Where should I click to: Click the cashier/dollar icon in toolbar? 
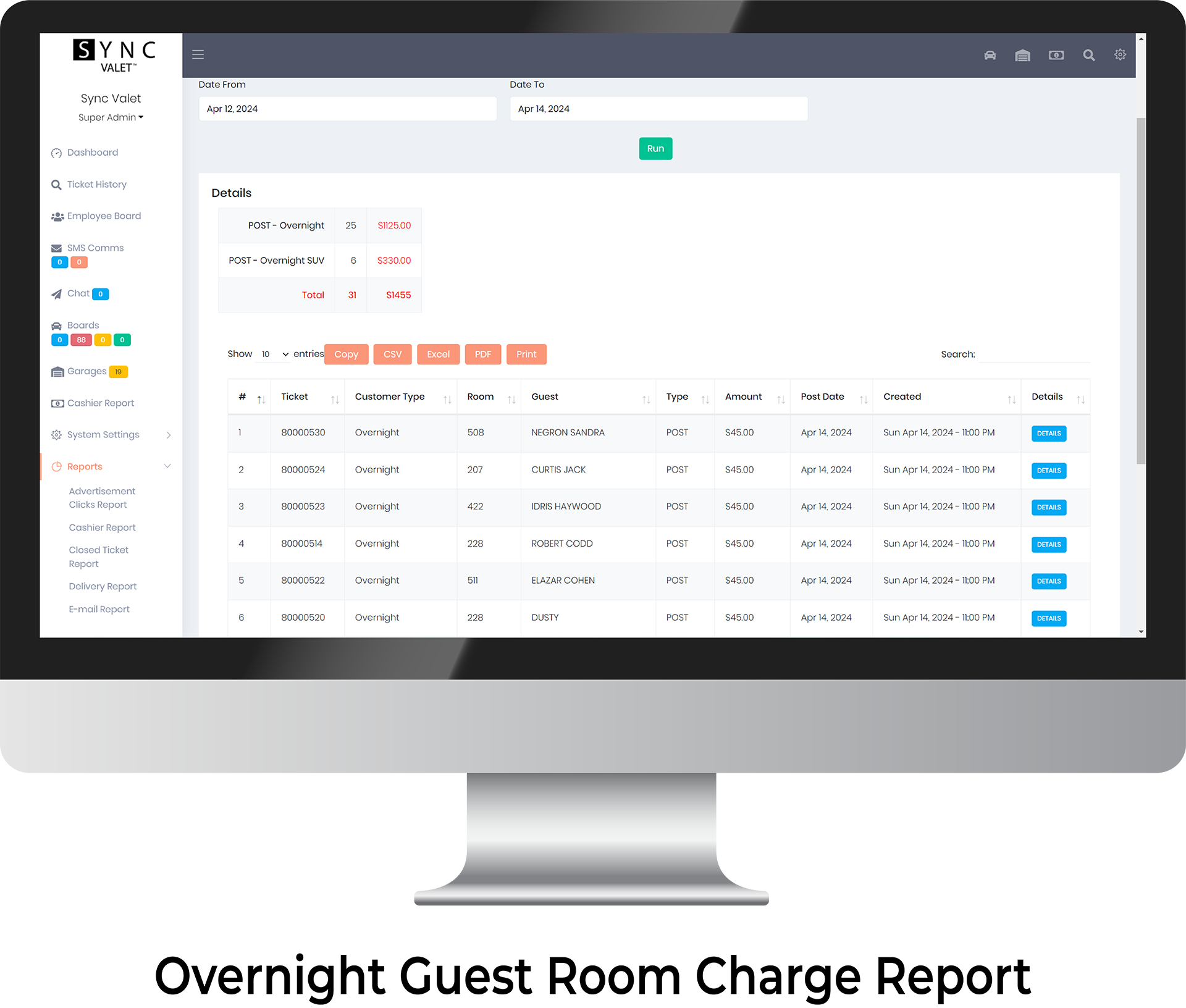[1056, 55]
